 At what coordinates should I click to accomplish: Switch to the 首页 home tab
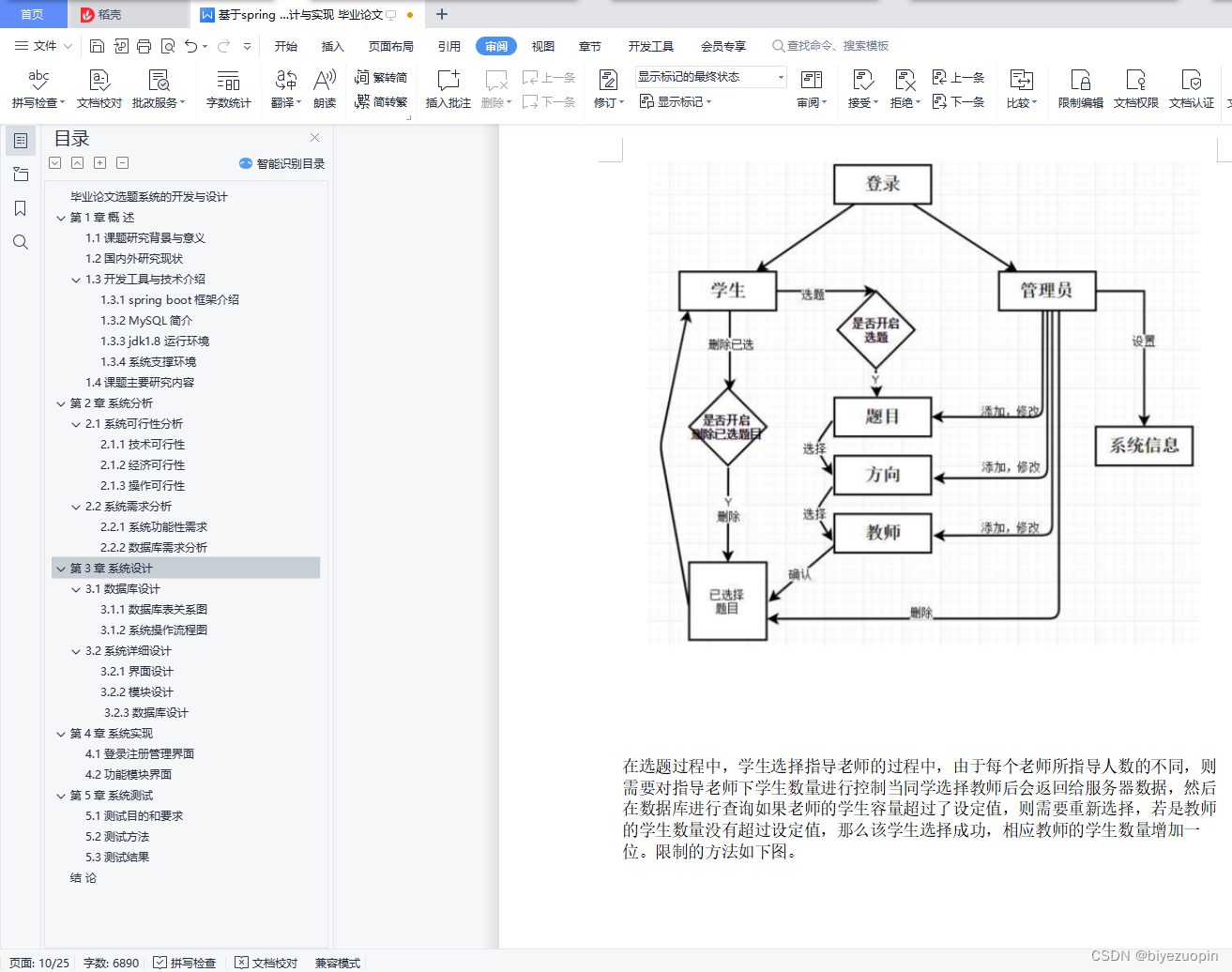click(x=32, y=14)
